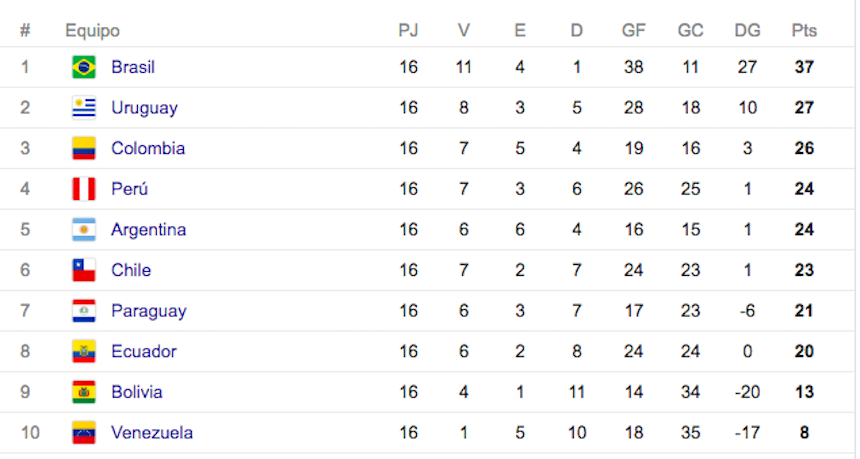
Task: Open the Venezuela team link
Action: (152, 433)
